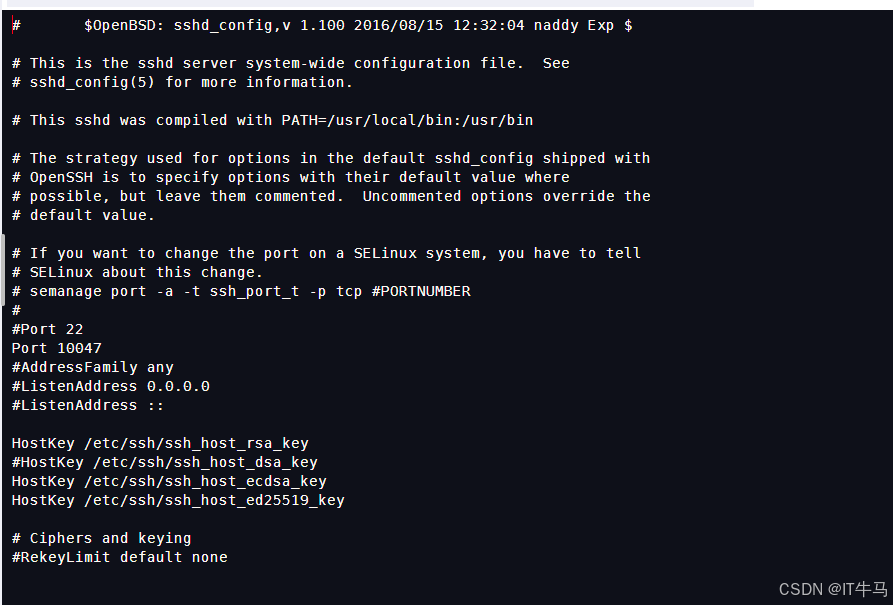Screen dimensions: 893x605
Task: Click the PATH=/usr/local/bin:/usr/bin text
Action: (407, 120)
